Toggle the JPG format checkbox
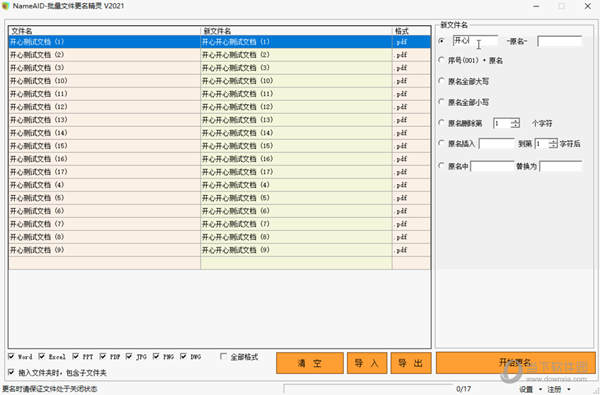600x395 pixels. click(129, 356)
